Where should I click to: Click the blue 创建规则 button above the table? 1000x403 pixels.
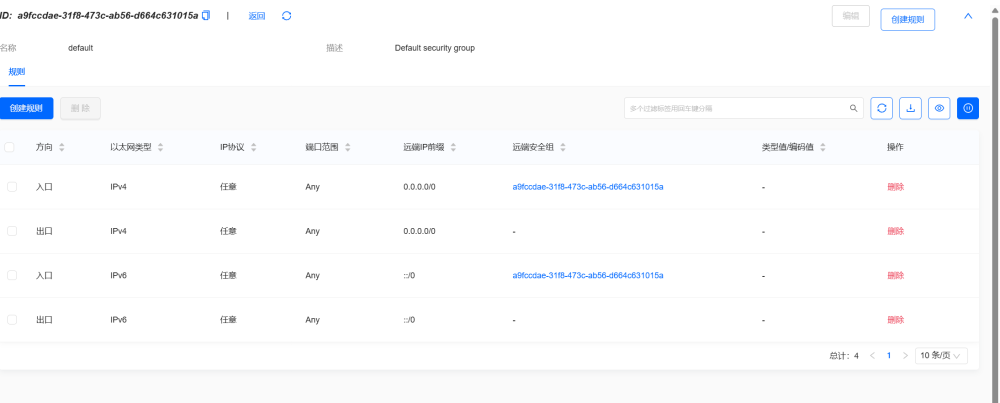coord(26,108)
